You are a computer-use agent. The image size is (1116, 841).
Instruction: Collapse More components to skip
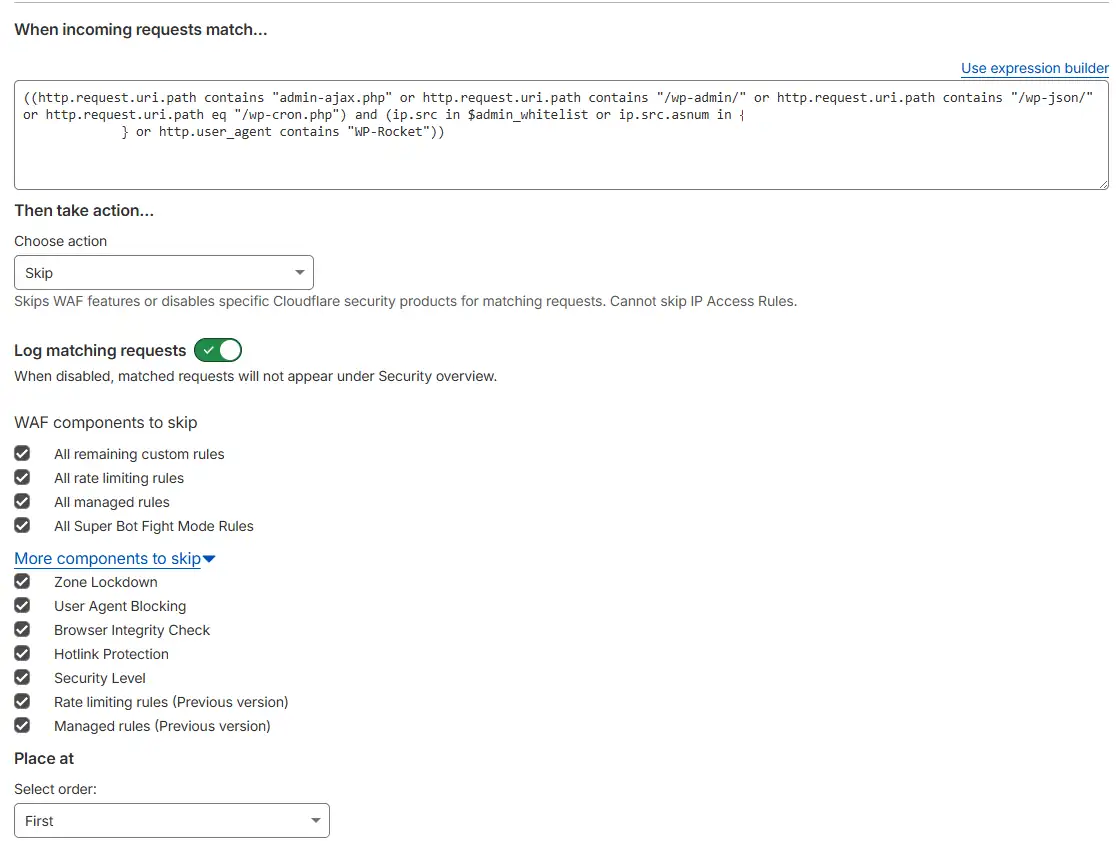coord(115,559)
